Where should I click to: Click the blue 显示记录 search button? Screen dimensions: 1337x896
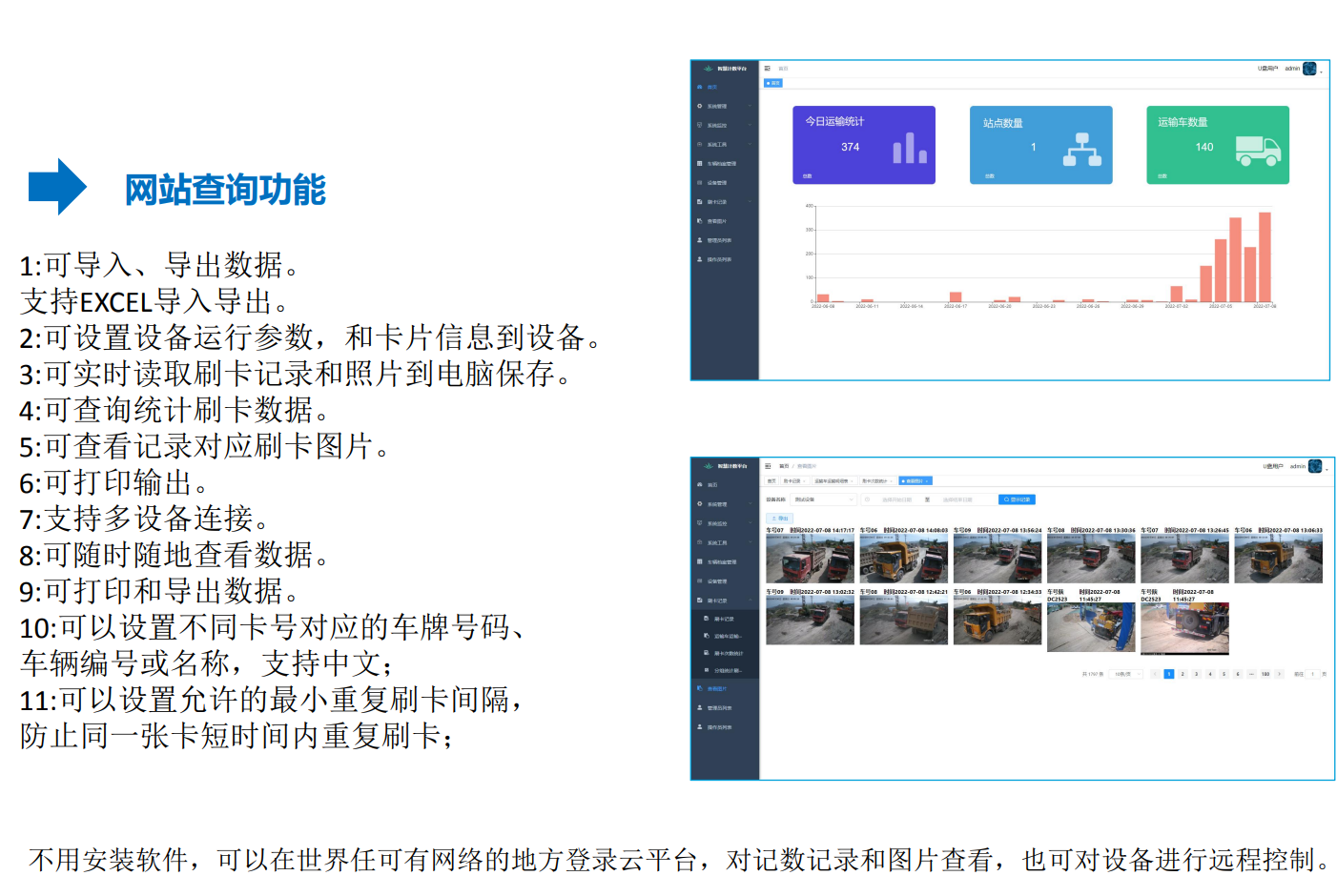pos(1017,499)
